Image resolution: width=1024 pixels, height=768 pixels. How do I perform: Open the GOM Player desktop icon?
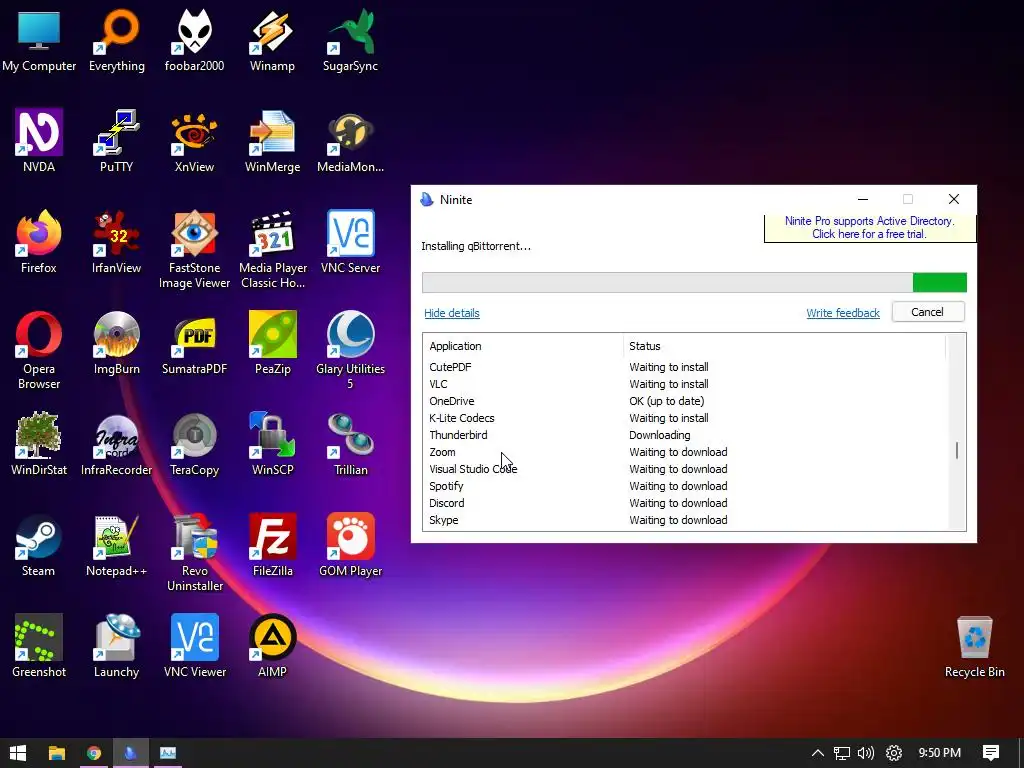pyautogui.click(x=351, y=545)
